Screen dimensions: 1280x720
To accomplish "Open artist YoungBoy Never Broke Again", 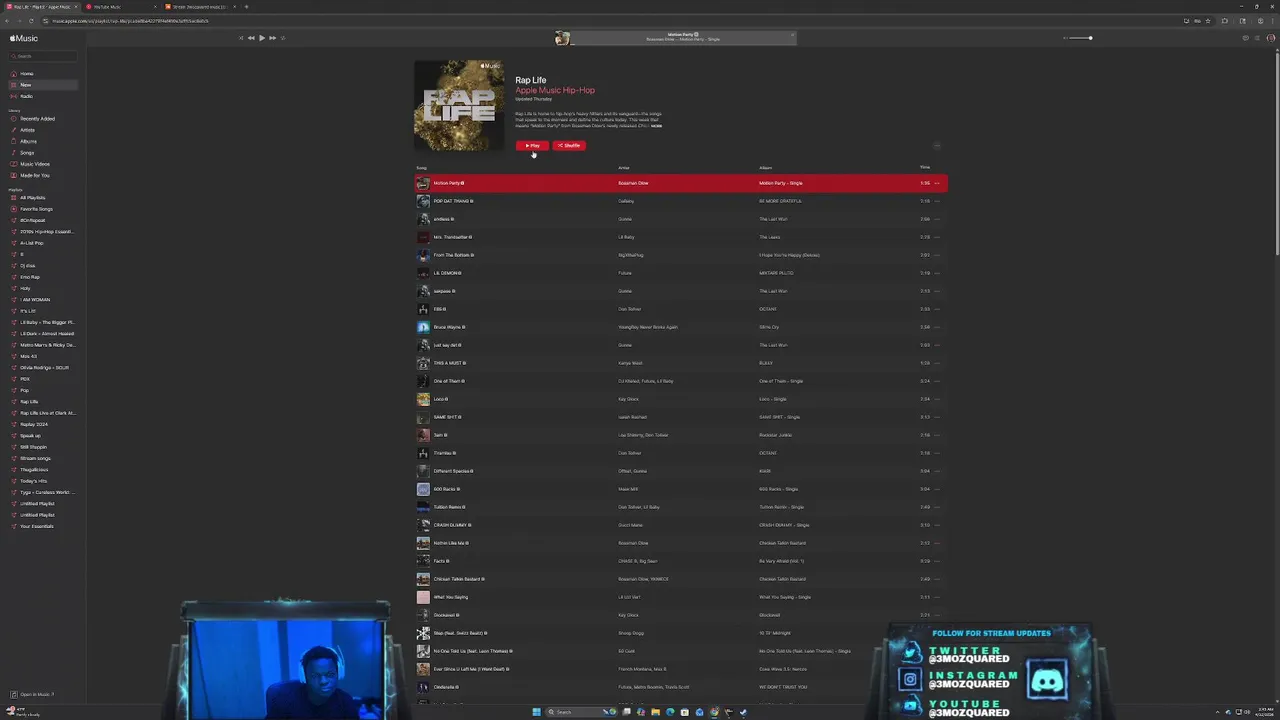I will 648,327.
